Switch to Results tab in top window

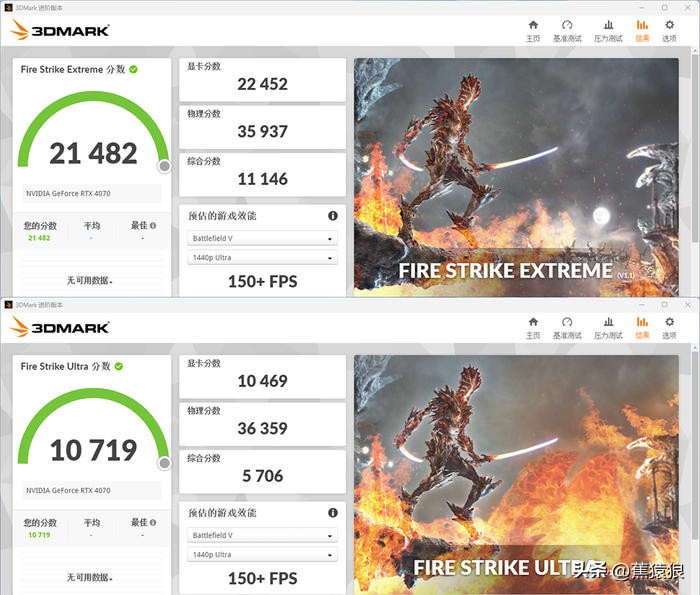[642, 31]
